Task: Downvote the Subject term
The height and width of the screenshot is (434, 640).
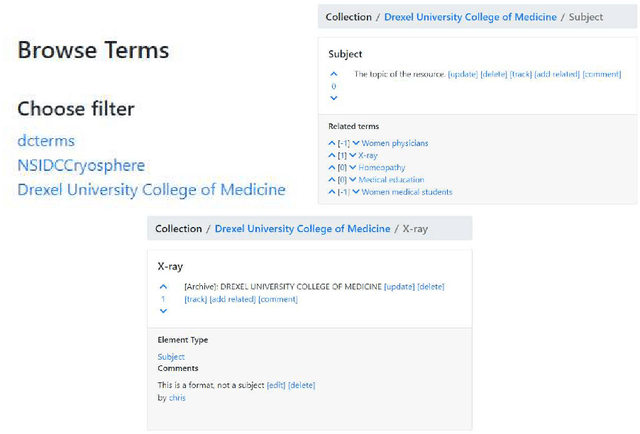Action: [x=334, y=98]
